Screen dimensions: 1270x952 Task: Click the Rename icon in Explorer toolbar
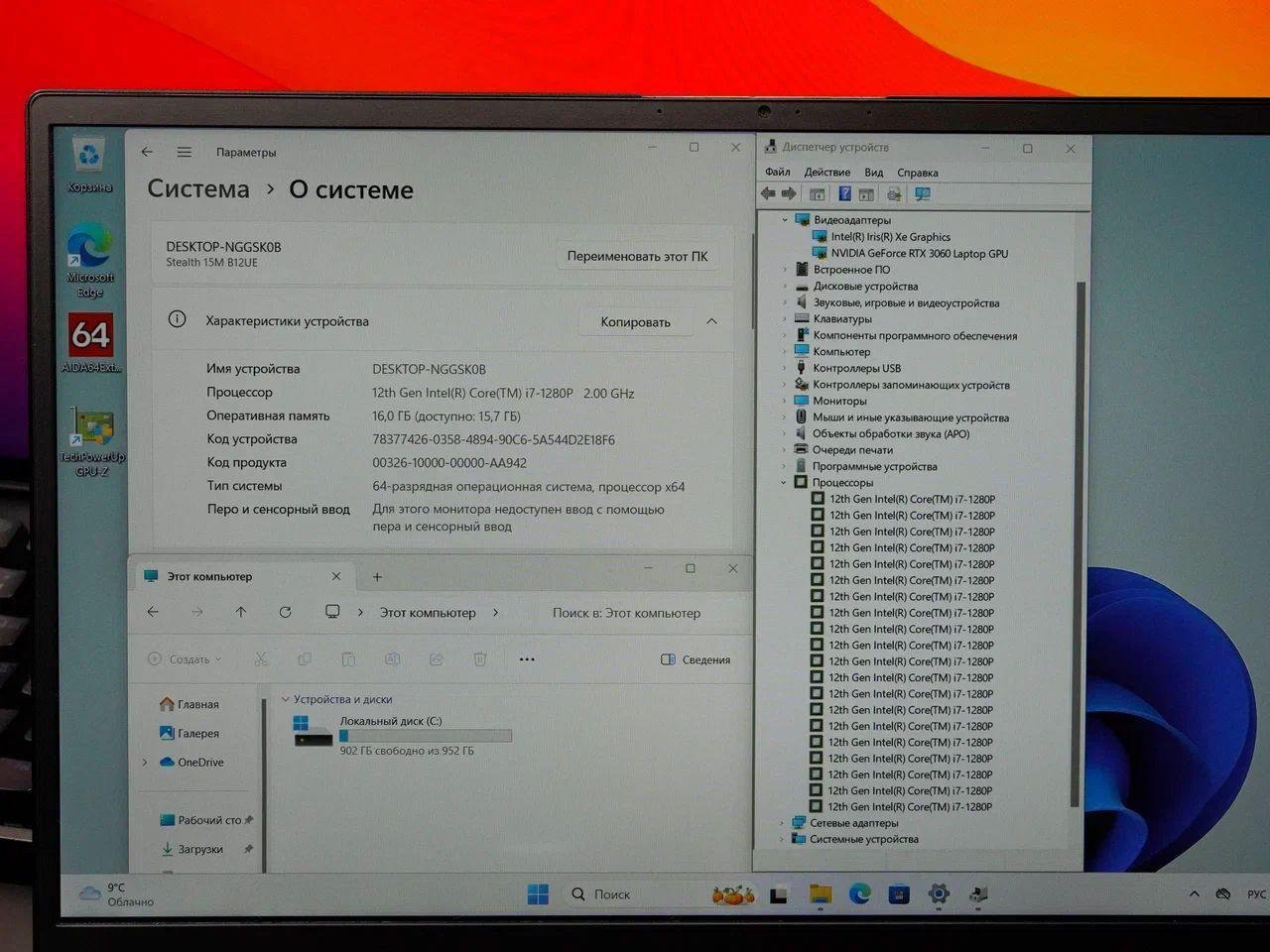coord(392,658)
